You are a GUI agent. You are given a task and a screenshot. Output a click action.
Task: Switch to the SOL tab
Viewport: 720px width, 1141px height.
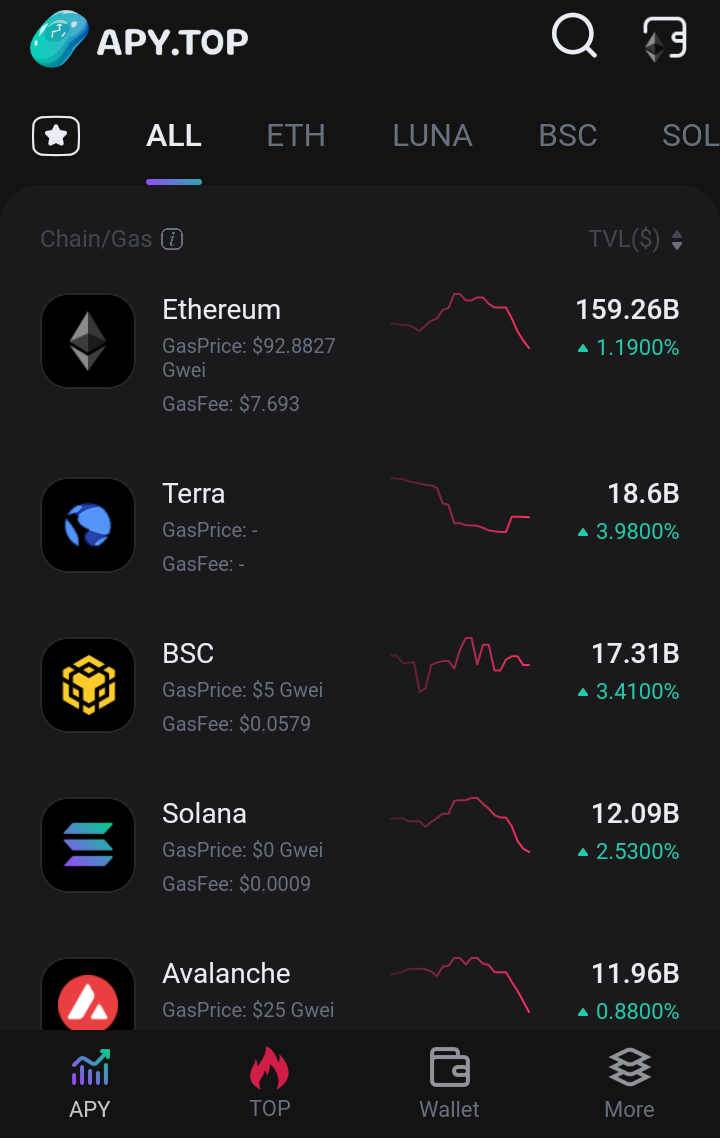690,136
